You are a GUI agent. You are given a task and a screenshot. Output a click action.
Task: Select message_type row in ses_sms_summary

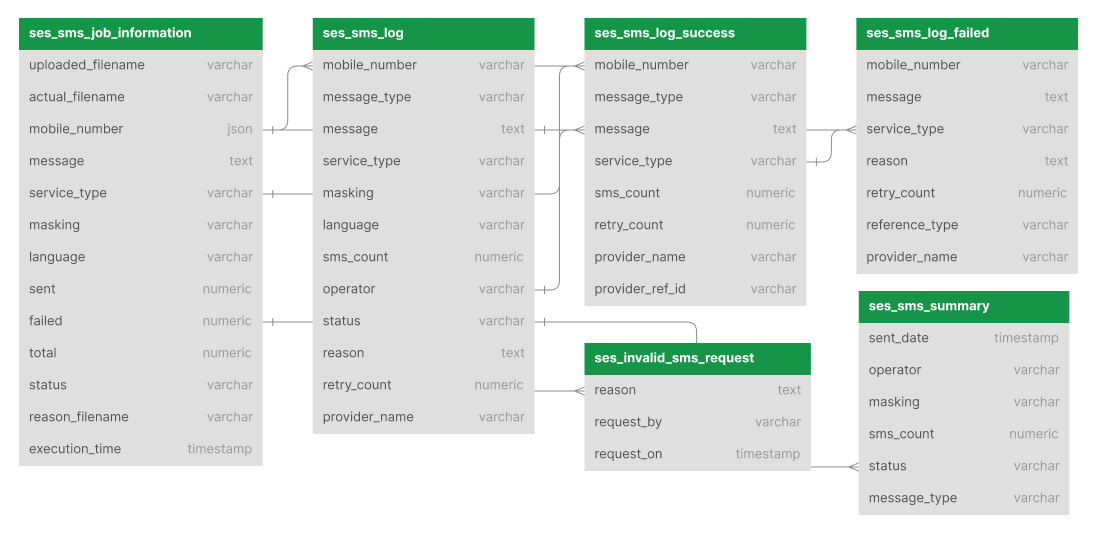963,498
